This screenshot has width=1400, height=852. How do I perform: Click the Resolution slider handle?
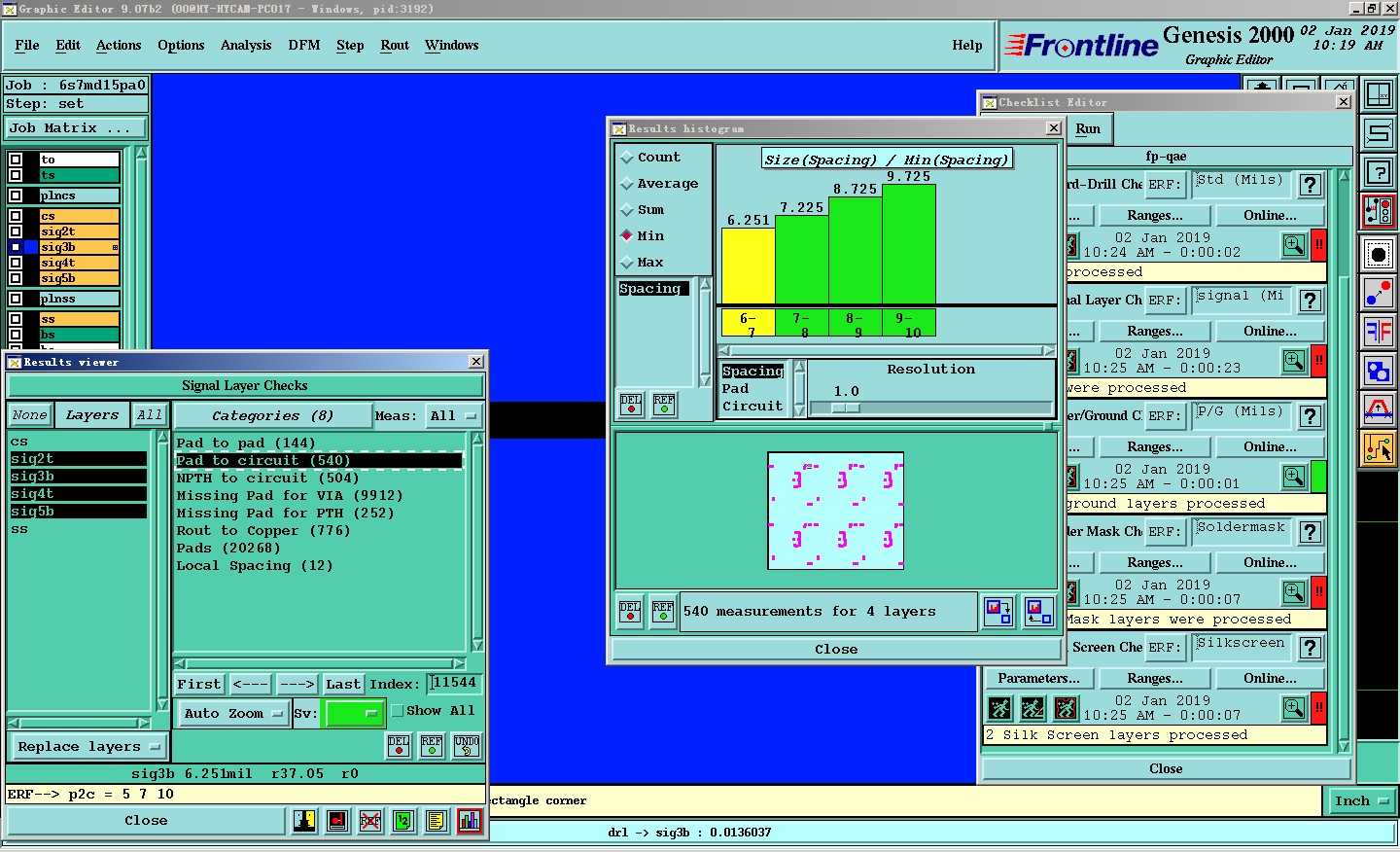(848, 408)
